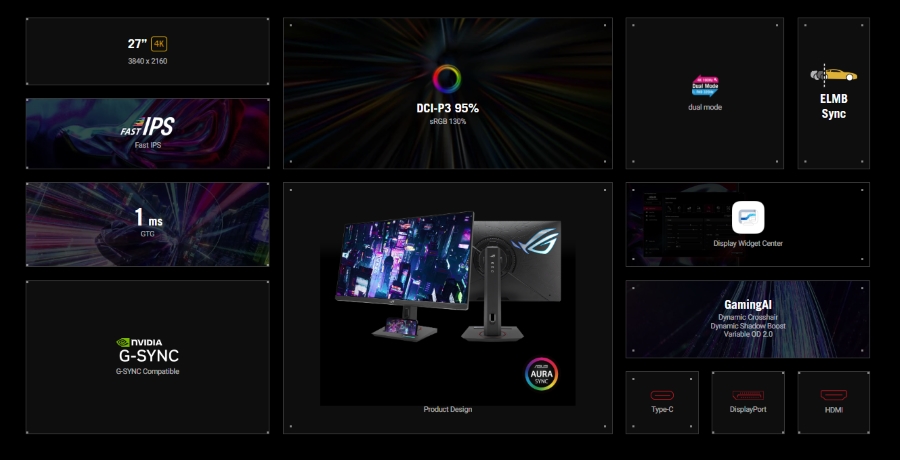Image resolution: width=900 pixels, height=460 pixels.
Task: Click the 4K resolution badge
Action: pos(159,44)
